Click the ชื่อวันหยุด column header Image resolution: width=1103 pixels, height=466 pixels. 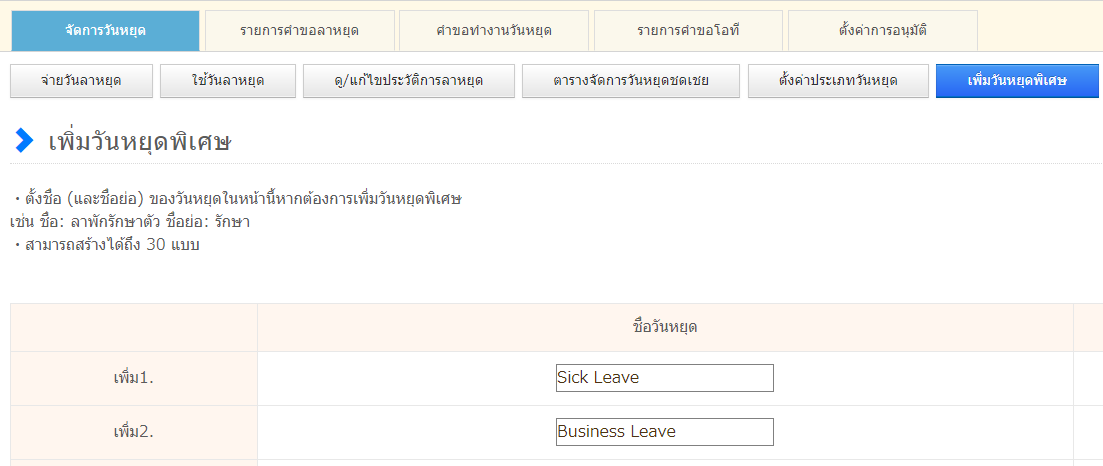(x=665, y=327)
